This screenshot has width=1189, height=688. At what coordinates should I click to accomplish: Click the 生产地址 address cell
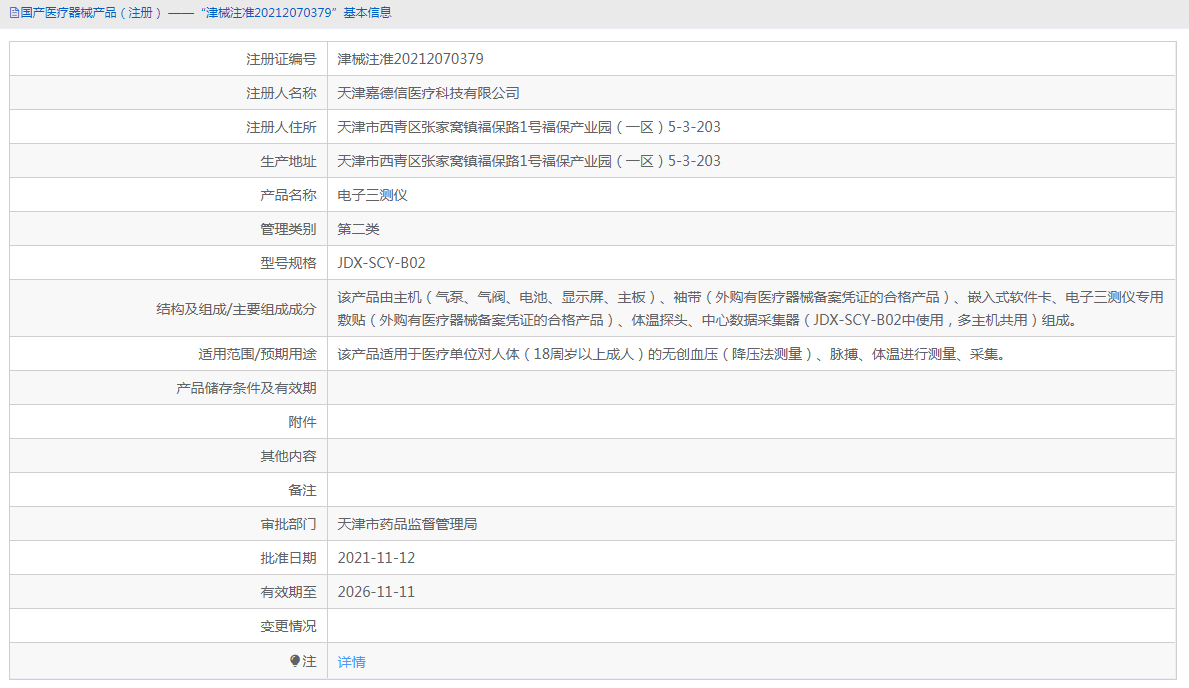tap(528, 160)
